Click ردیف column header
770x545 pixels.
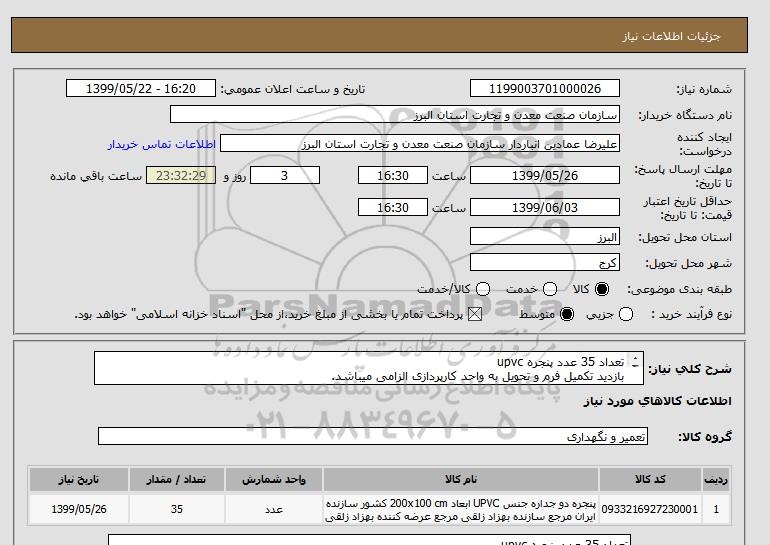pos(716,479)
